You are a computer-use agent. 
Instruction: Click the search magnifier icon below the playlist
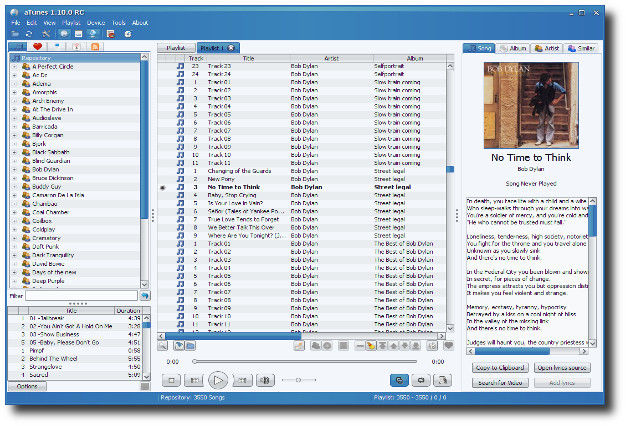coord(162,346)
